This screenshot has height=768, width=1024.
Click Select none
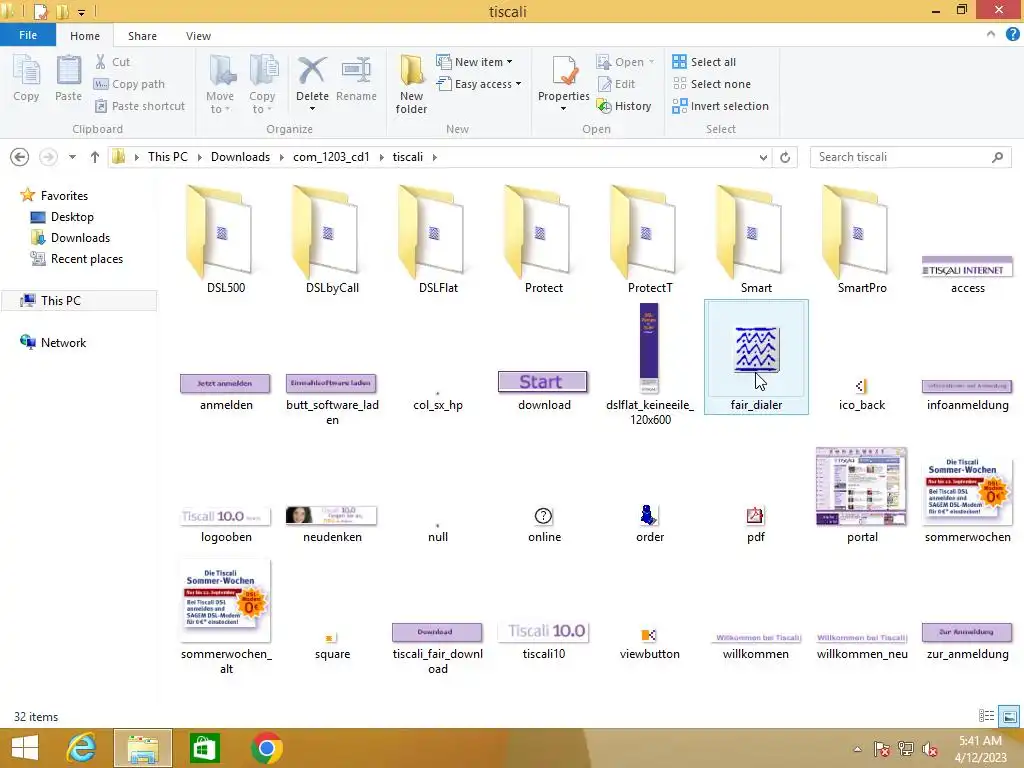(712, 84)
